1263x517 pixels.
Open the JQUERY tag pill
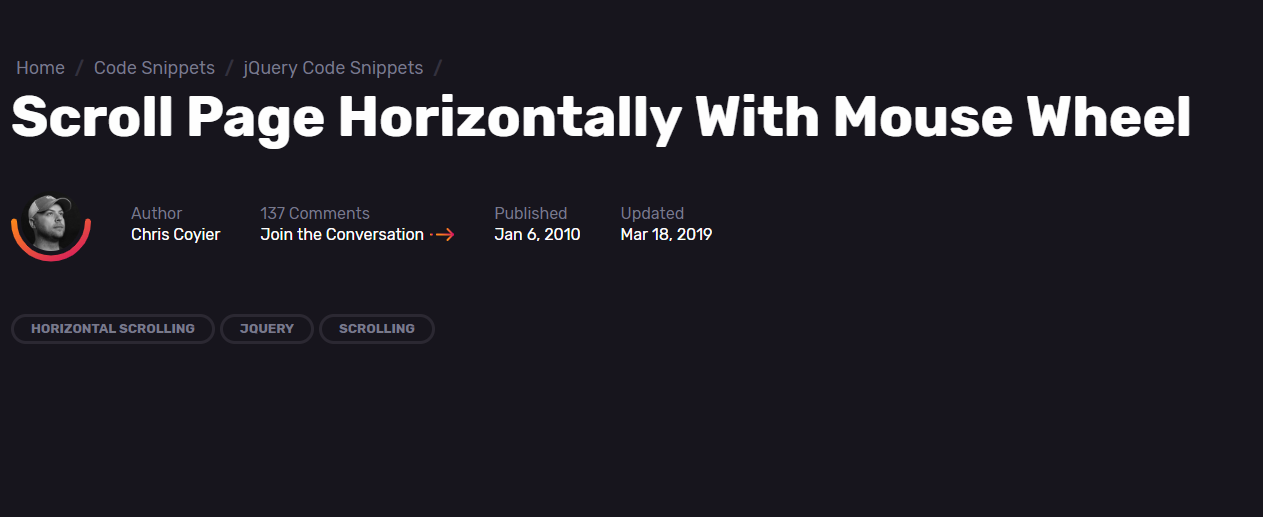point(267,329)
